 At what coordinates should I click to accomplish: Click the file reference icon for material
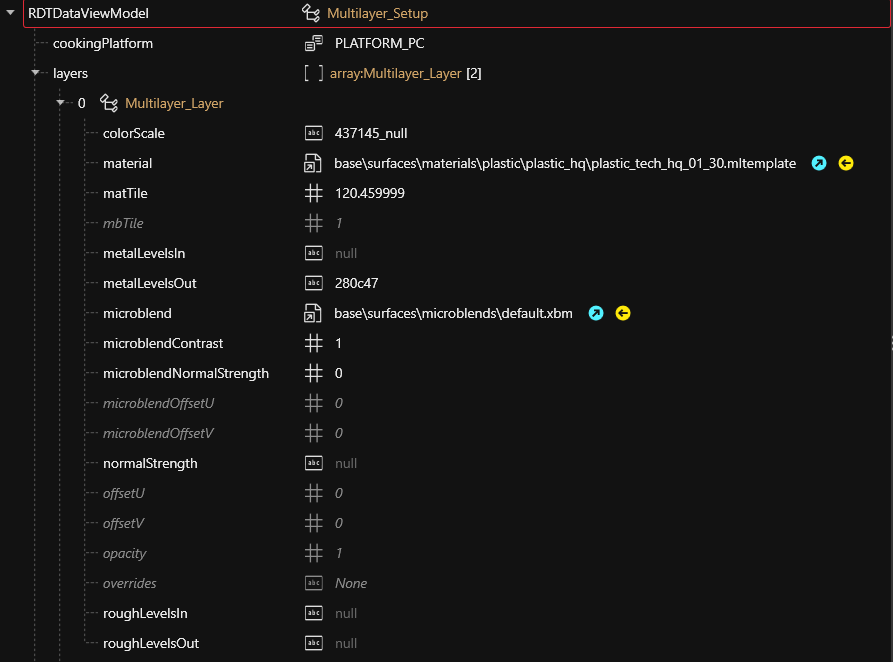tap(314, 163)
